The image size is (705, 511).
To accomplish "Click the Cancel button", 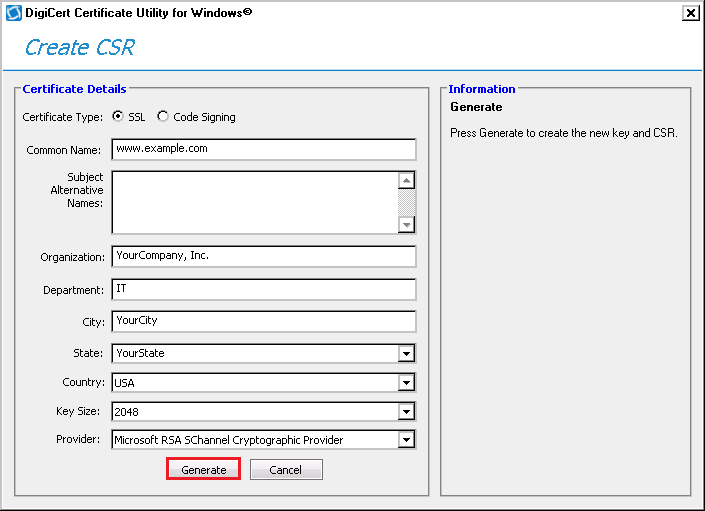I will pos(286,470).
